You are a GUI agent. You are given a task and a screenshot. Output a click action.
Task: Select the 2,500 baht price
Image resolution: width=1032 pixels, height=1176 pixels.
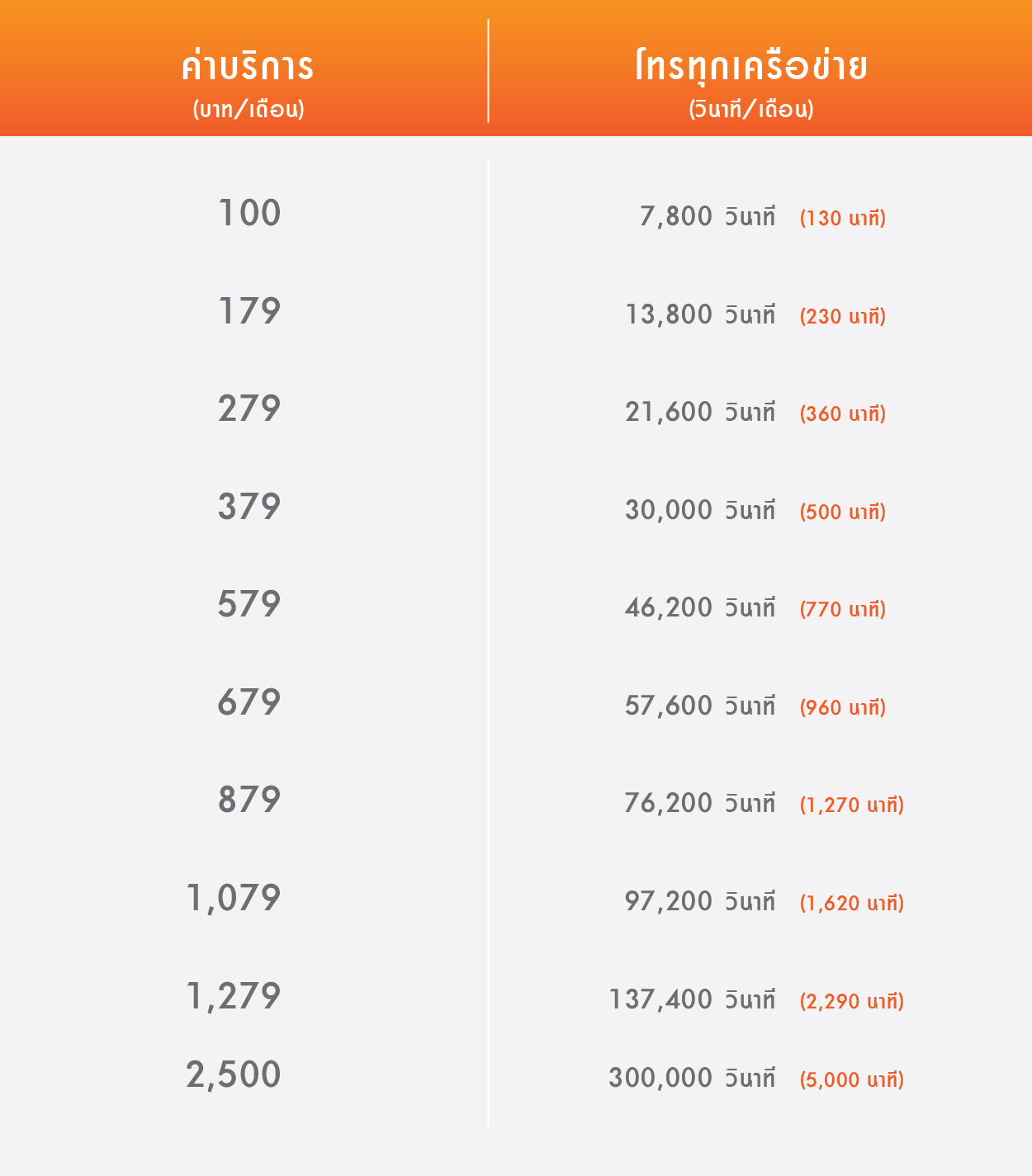point(234,1075)
